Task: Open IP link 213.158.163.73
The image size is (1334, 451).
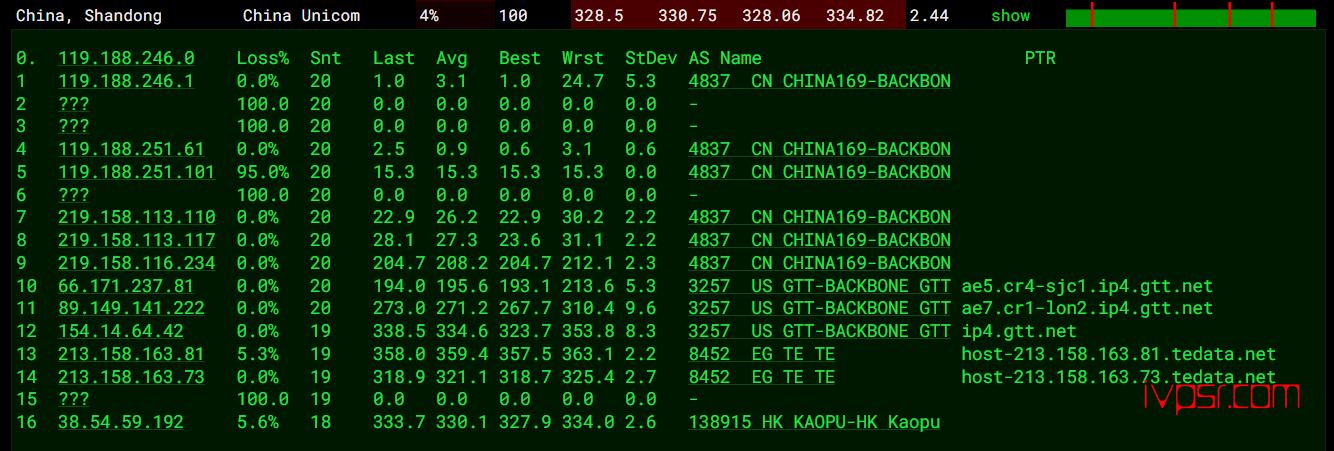Action: coord(131,377)
